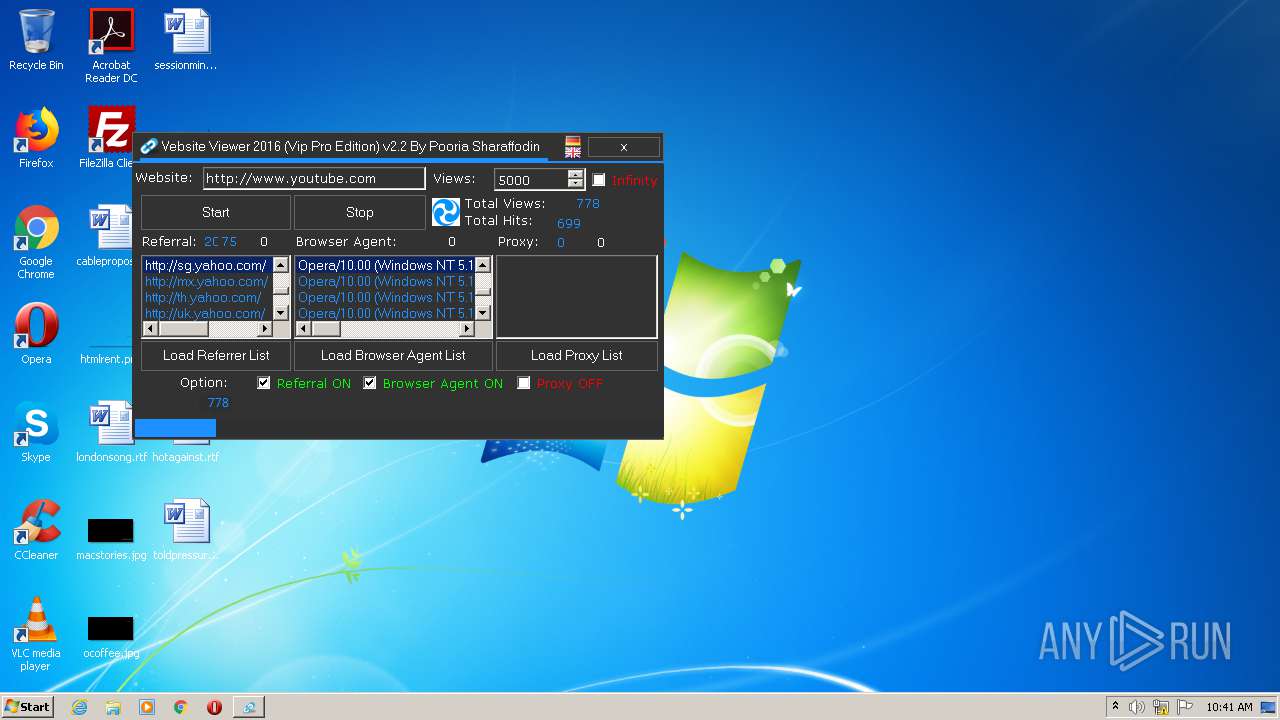Click Load Referrer List
Viewport: 1280px width, 720px height.
pos(216,355)
